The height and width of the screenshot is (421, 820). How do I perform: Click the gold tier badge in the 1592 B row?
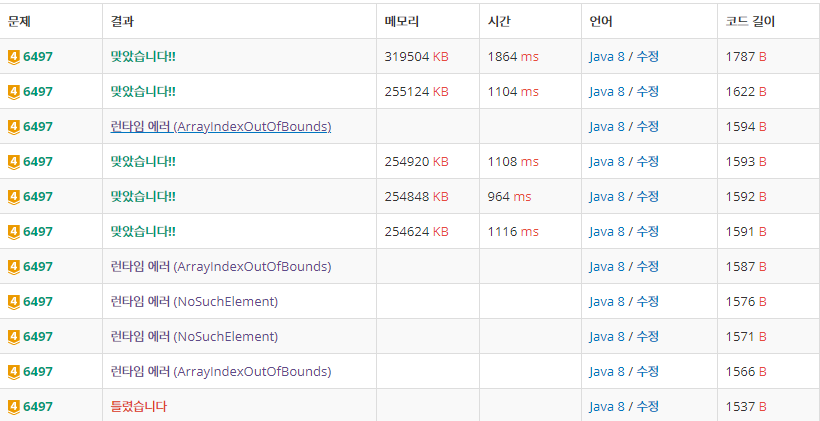[14, 197]
